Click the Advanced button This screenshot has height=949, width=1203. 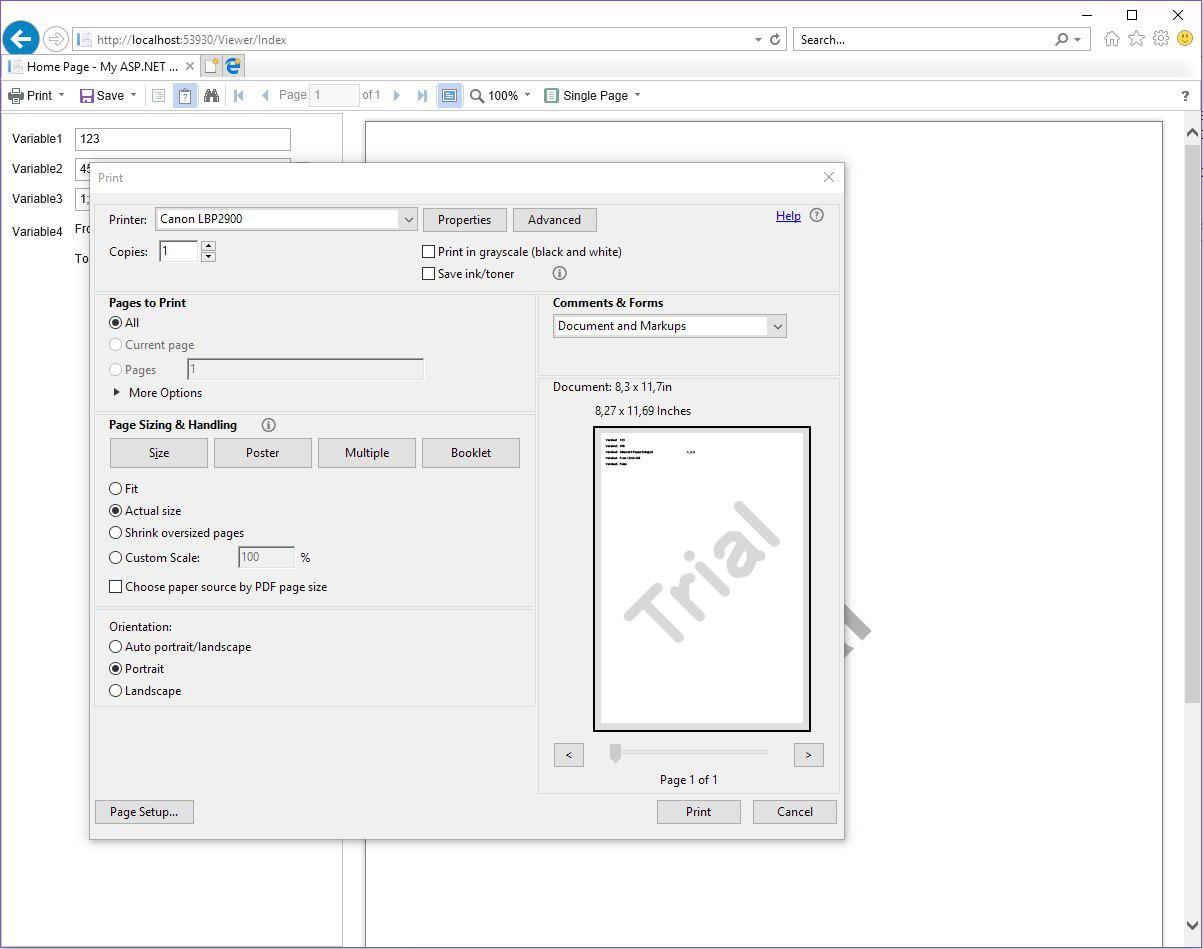[555, 220]
